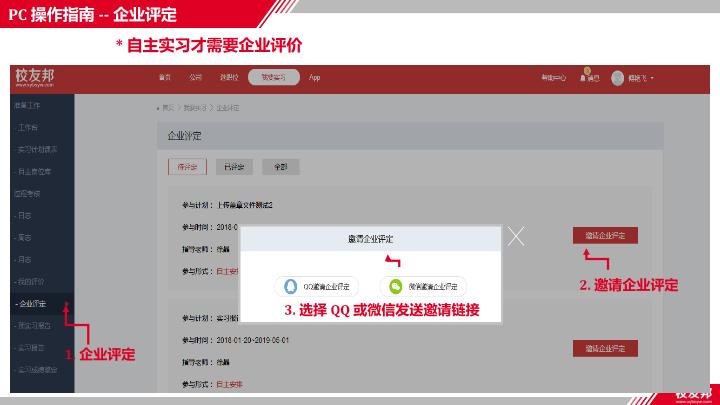This screenshot has width=720, height=405.
Task: Open 首页 in the top navigation
Action: click(164, 77)
